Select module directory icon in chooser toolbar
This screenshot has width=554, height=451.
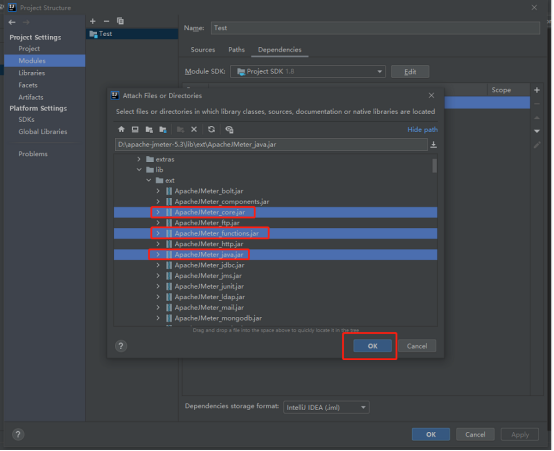tap(163, 129)
